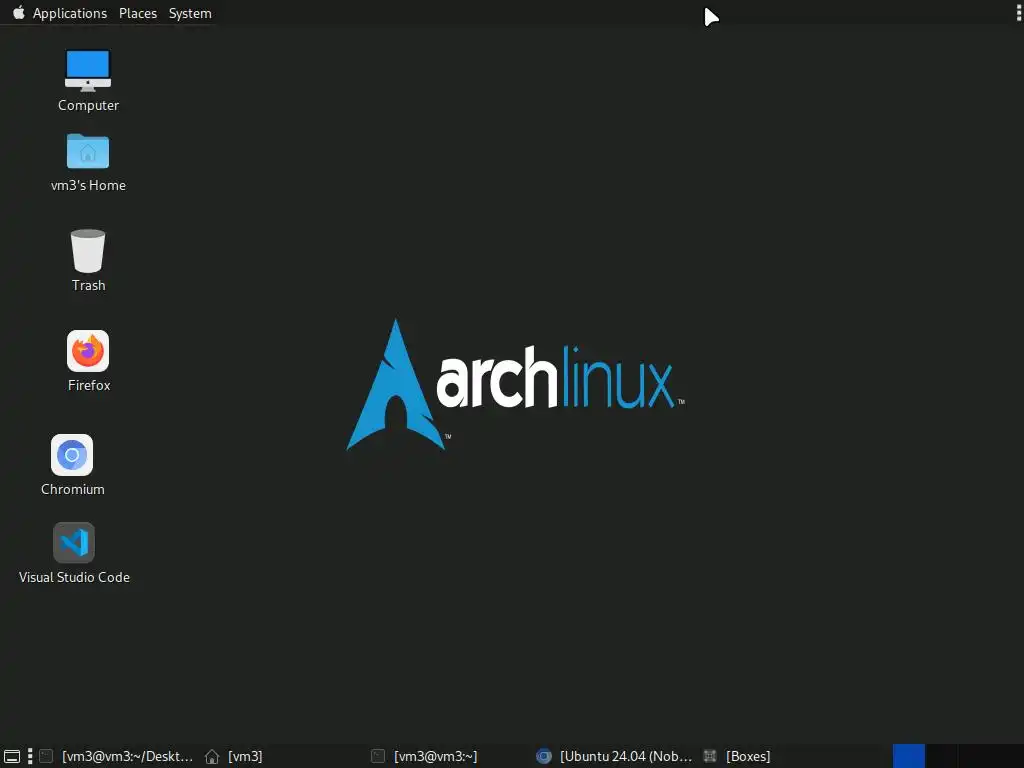Click the Show Desktop button in bottom panel
Screen dimensions: 1024x768
point(12,756)
